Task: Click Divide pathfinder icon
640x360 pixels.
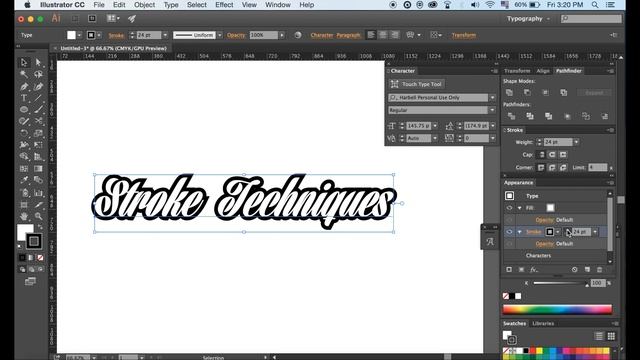Action: (x=511, y=116)
